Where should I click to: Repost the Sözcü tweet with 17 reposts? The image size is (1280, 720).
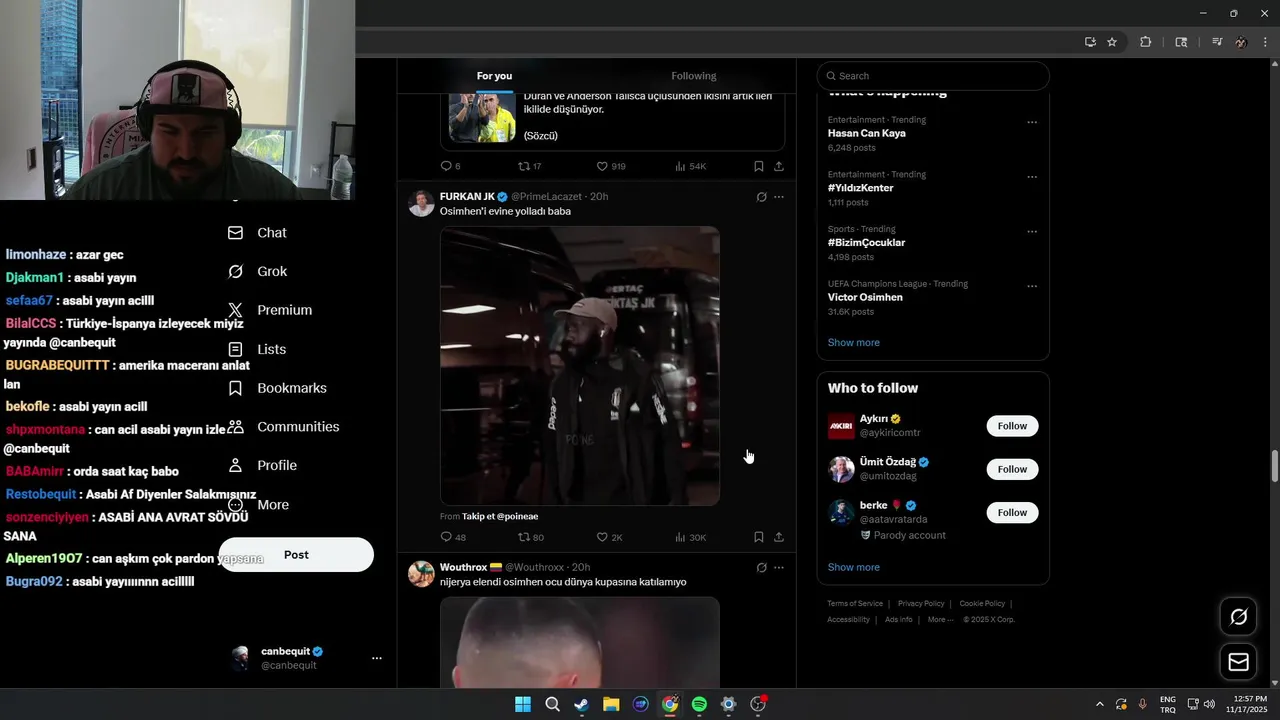coord(529,166)
